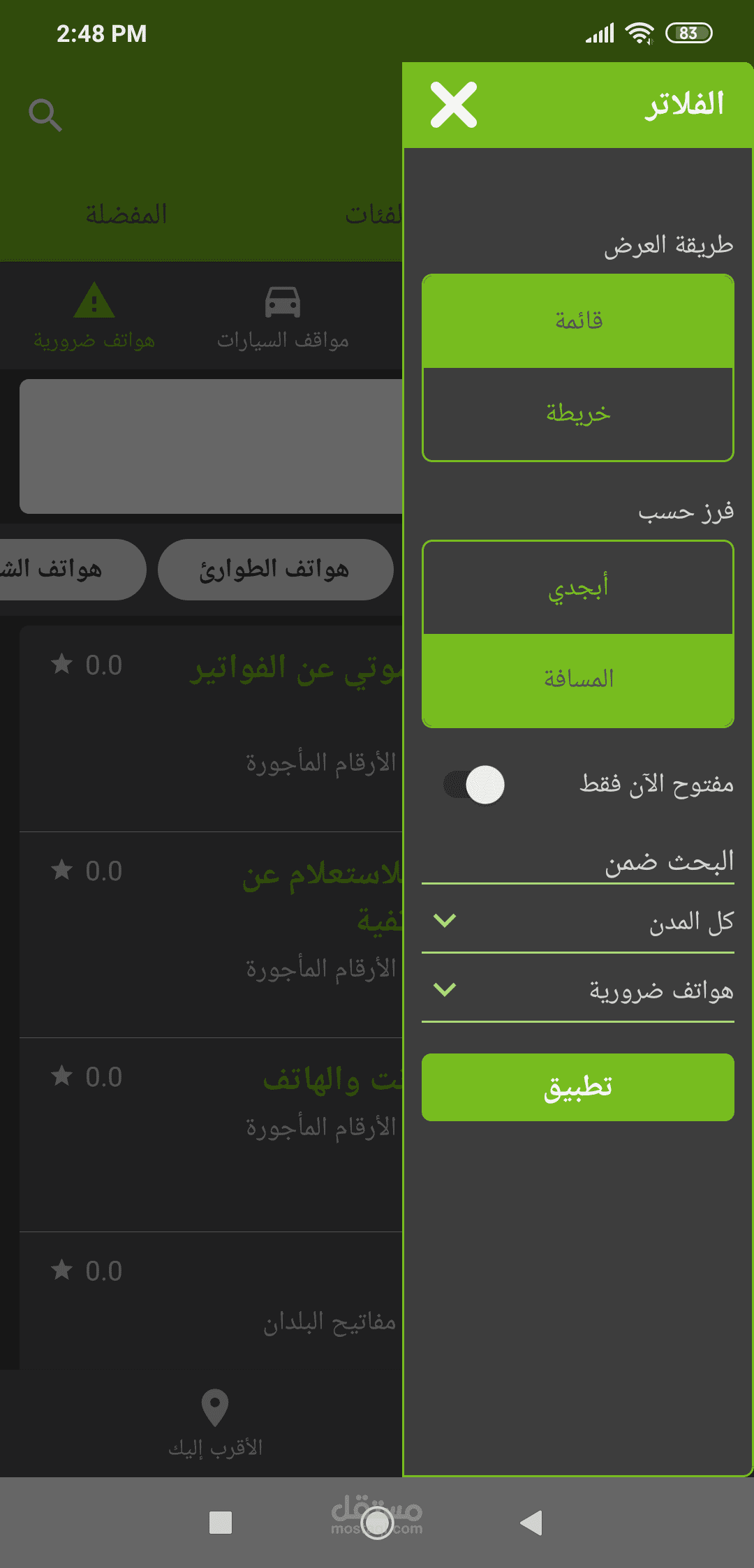Sort by أبجدي alphabetical option
This screenshot has width=754, height=1568.
[578, 588]
